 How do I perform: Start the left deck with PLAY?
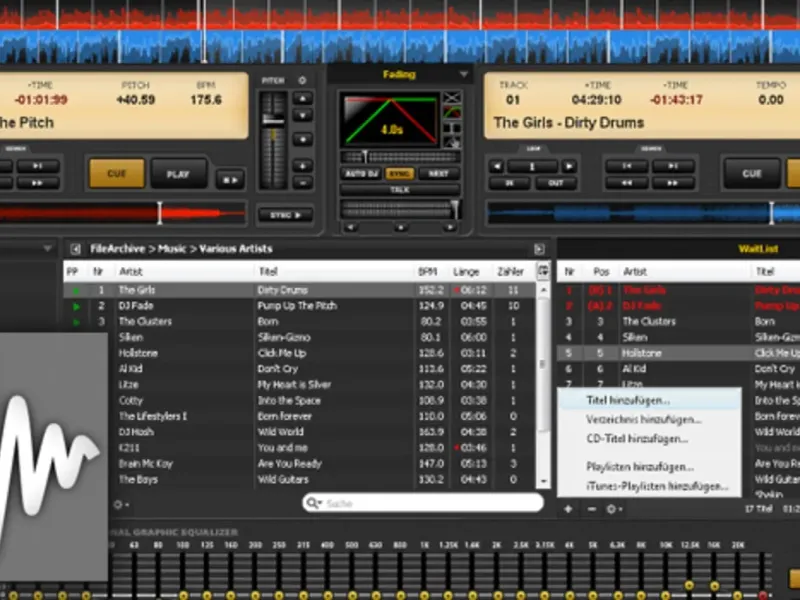click(179, 174)
